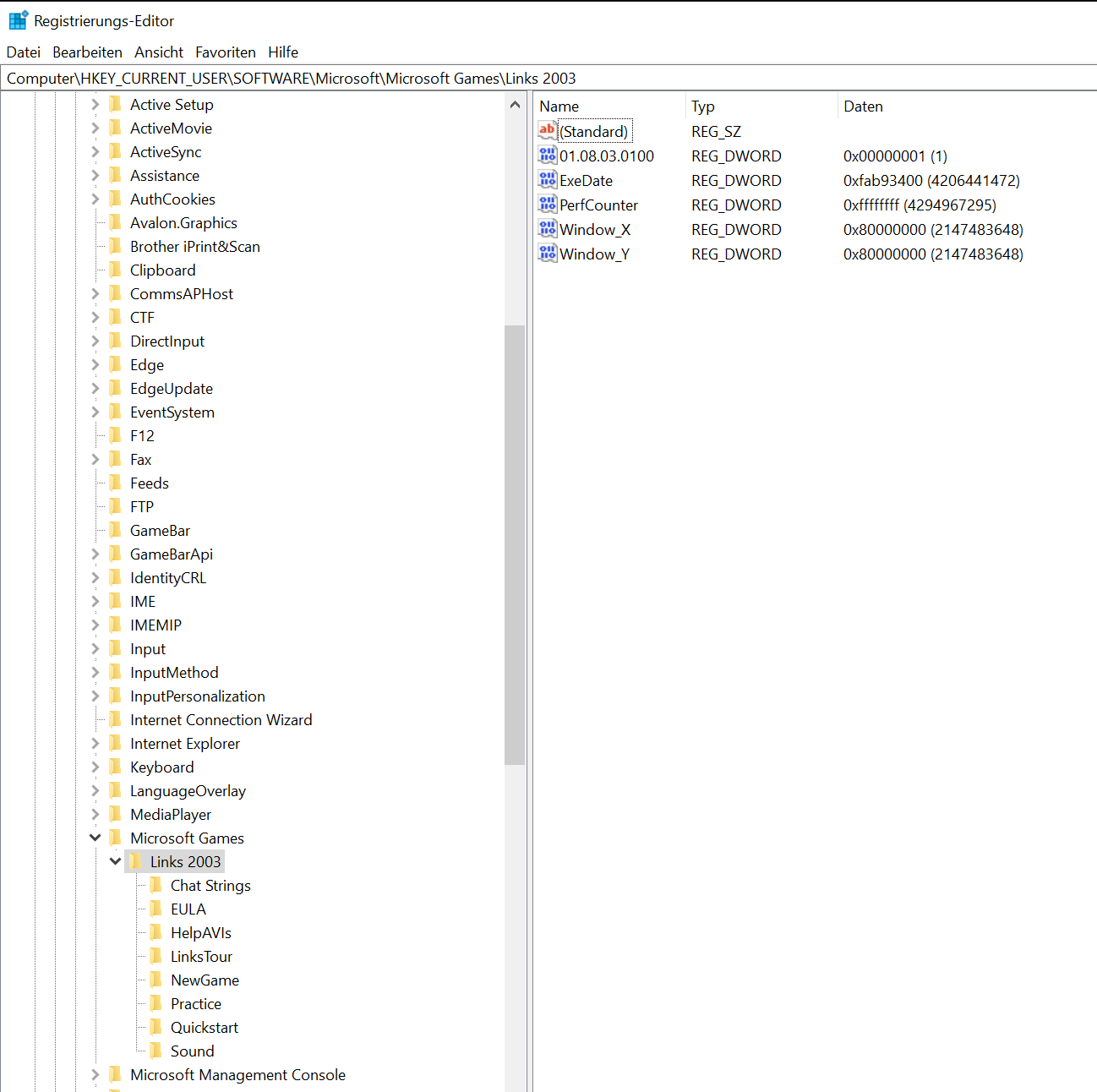Open the Hilfe menu
The image size is (1097, 1092).
[283, 52]
